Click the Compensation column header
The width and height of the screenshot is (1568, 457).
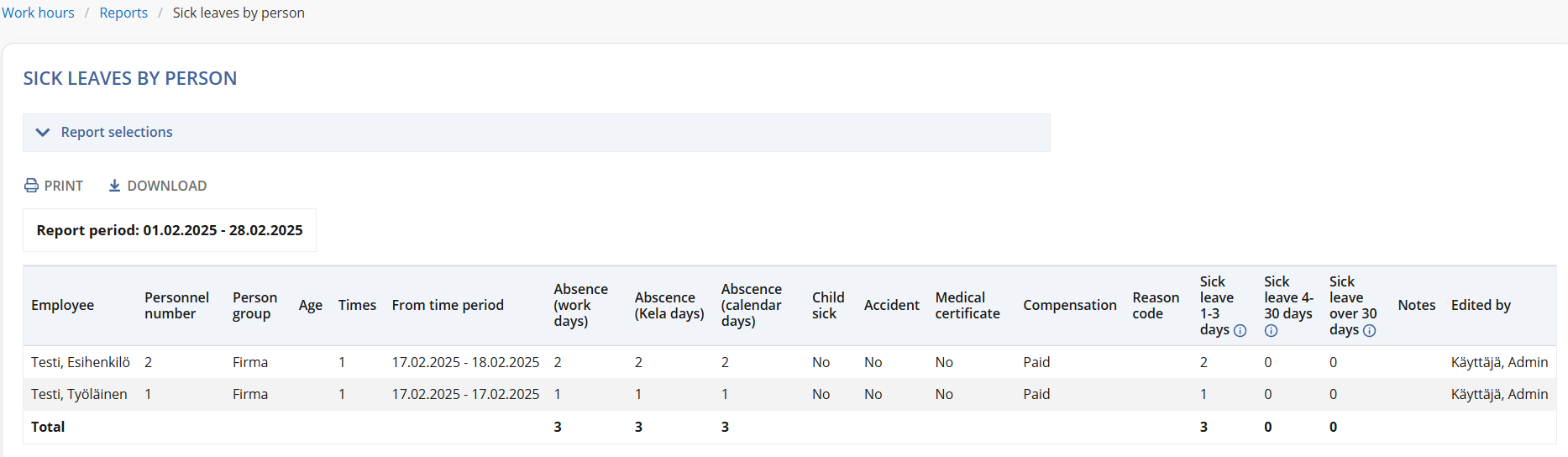1070,305
